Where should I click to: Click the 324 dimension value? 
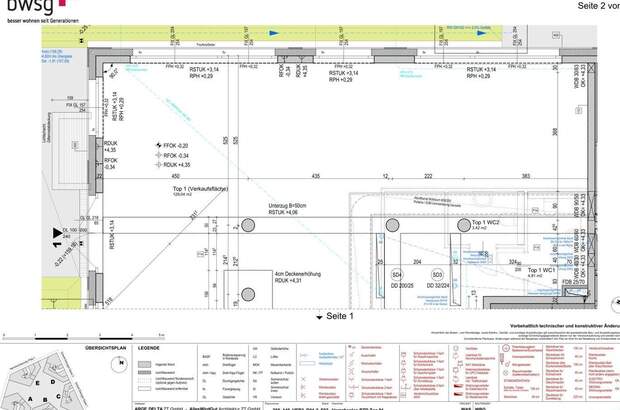click(x=513, y=262)
